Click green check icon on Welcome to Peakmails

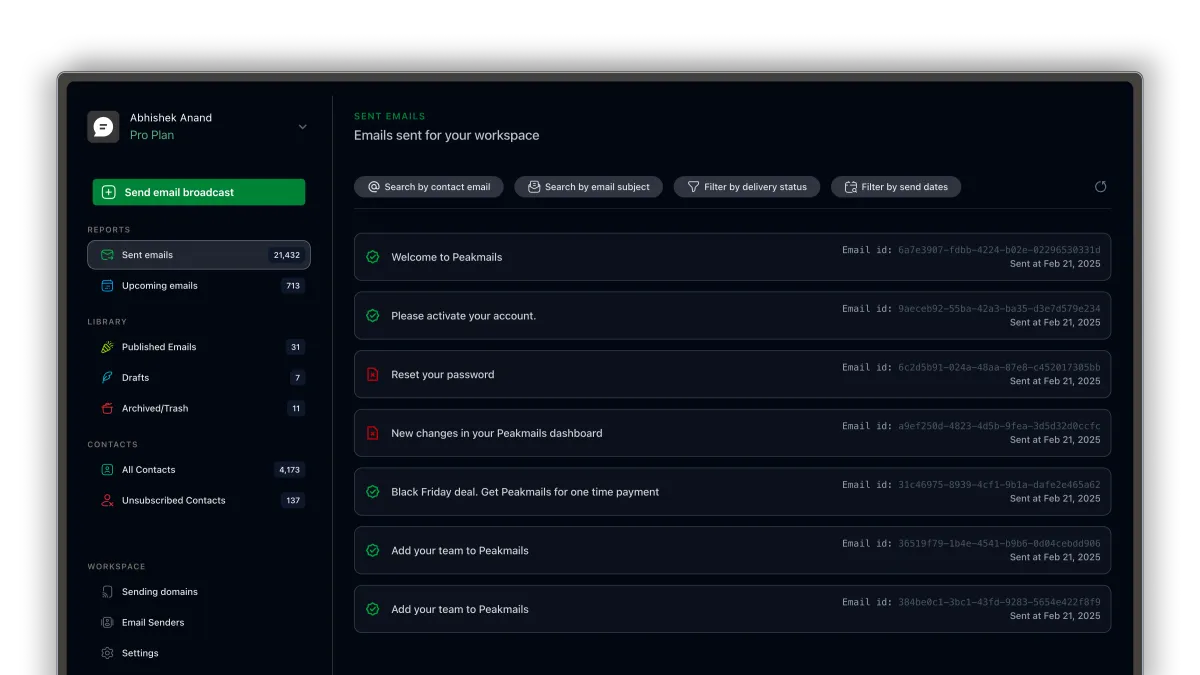click(373, 257)
